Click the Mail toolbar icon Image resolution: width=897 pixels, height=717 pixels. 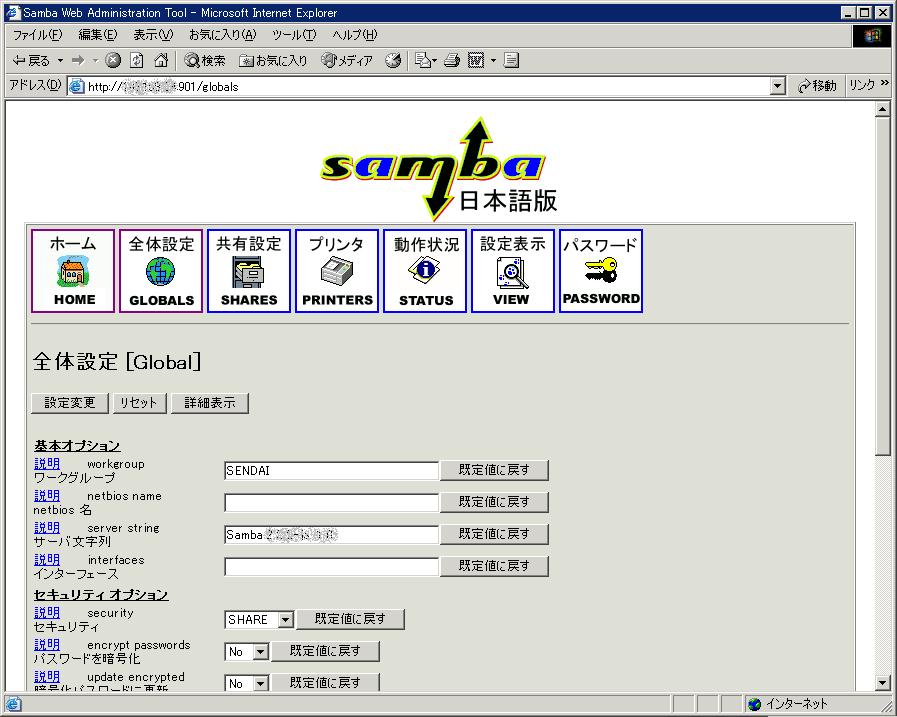pyautogui.click(x=423, y=60)
